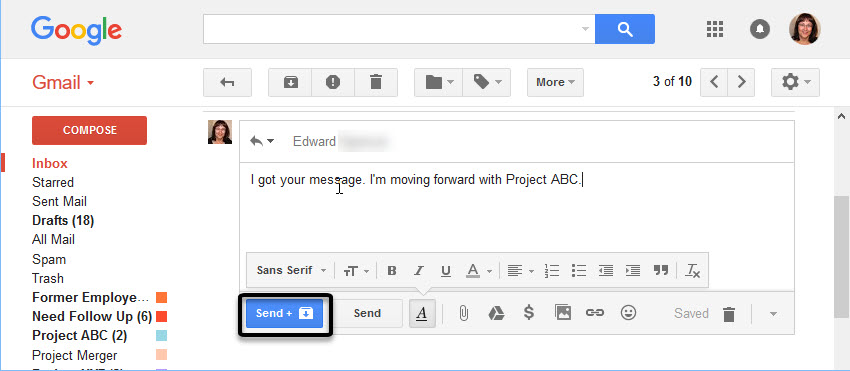Insert files using Google Drive
Screen dimensions: 850x371
[x=496, y=313]
